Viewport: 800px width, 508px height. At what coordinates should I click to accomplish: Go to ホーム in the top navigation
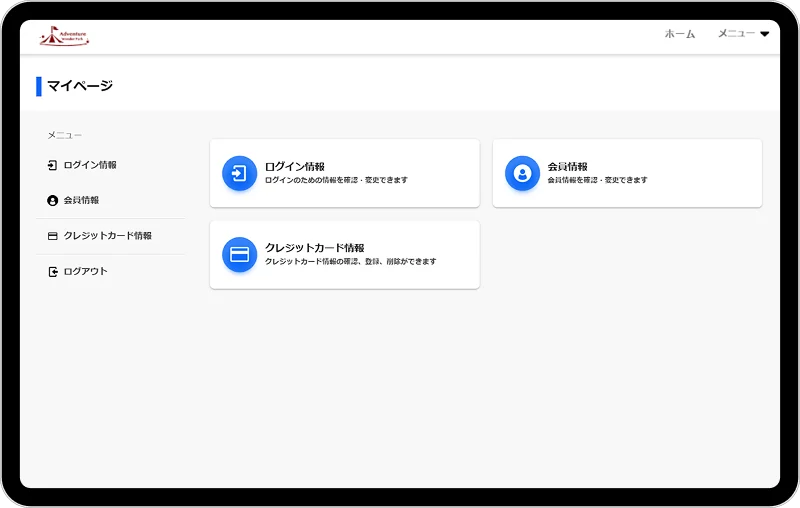coord(680,34)
